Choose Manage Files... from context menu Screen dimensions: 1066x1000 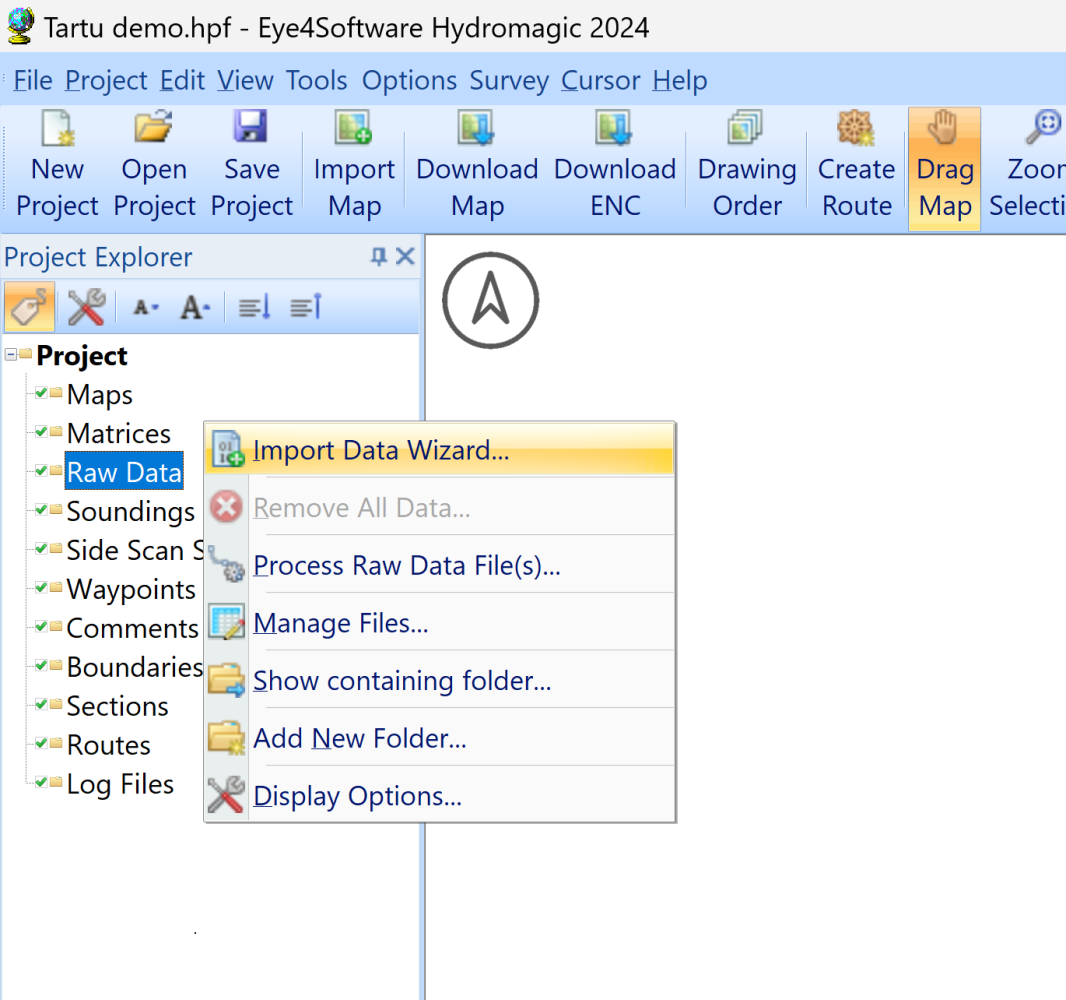440,622
